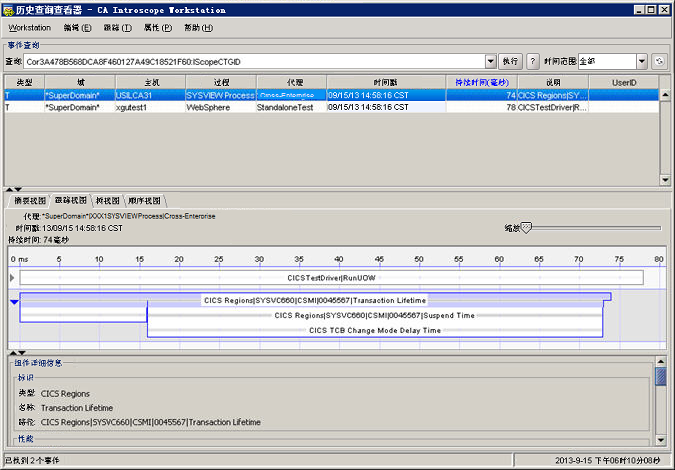675x470 pixels.
Task: Switch to the 摘要视图 tab
Action: pos(27,200)
